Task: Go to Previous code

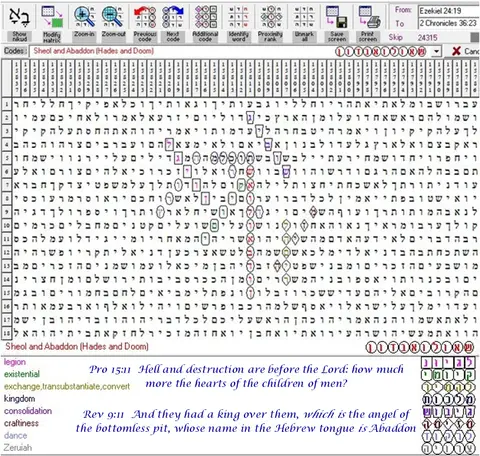Action: (x=145, y=23)
